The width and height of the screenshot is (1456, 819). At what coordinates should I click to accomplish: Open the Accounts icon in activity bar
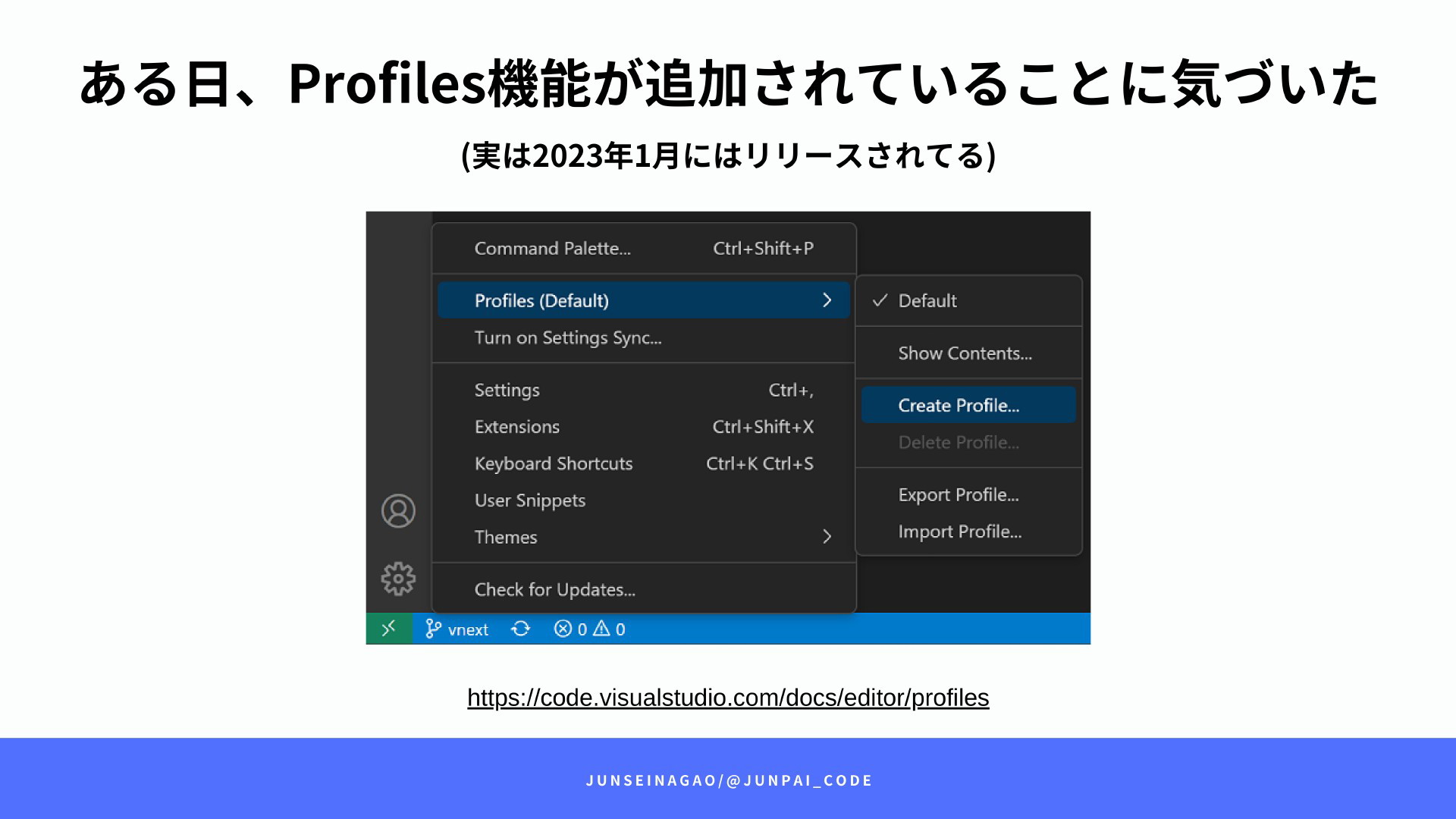pyautogui.click(x=398, y=511)
